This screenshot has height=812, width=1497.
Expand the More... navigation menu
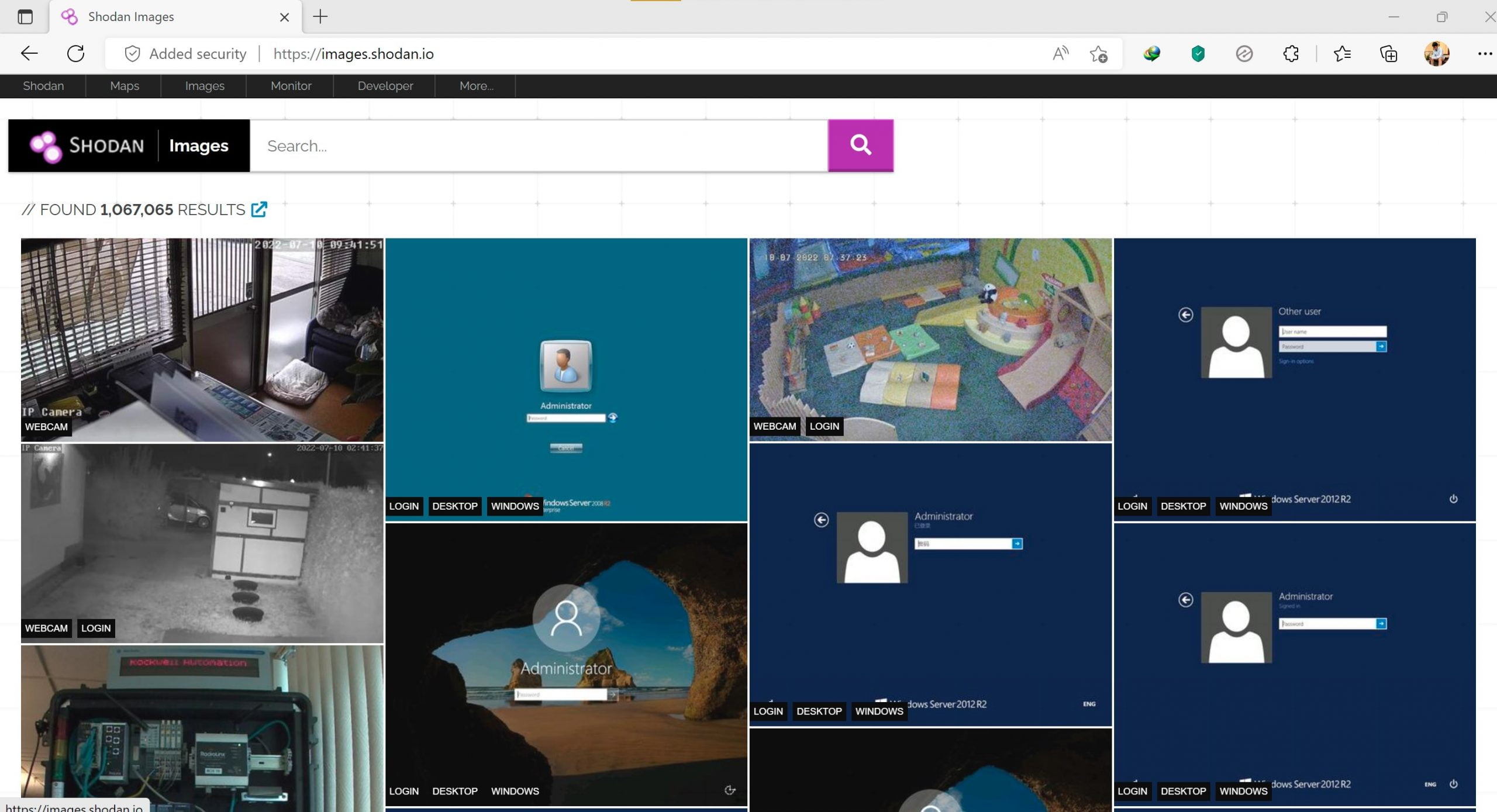476,86
